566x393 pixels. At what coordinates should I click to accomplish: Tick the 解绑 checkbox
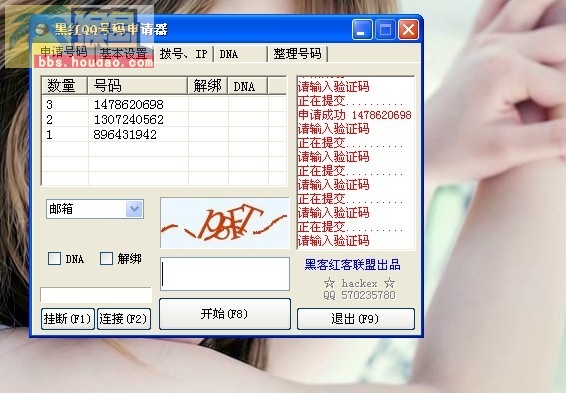(106, 259)
